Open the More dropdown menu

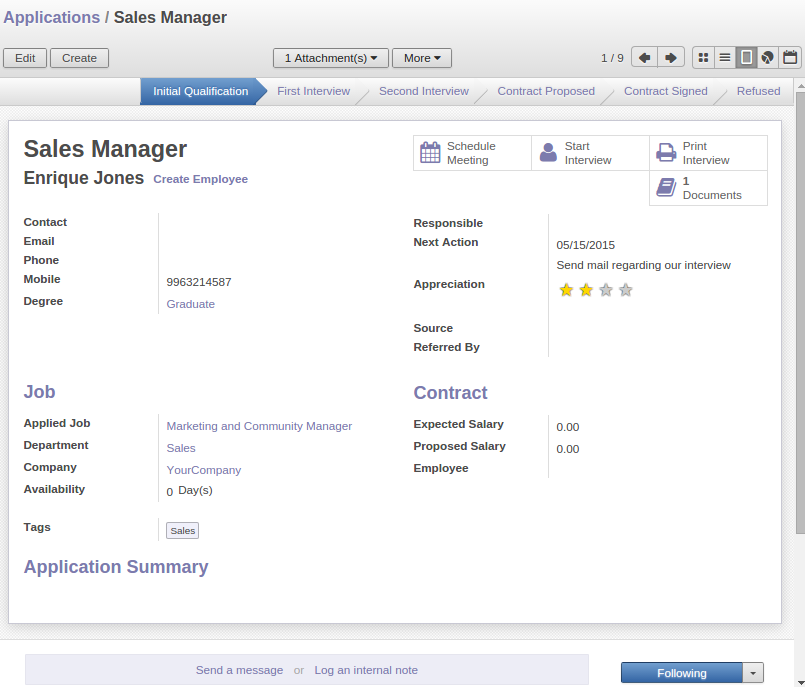422,58
